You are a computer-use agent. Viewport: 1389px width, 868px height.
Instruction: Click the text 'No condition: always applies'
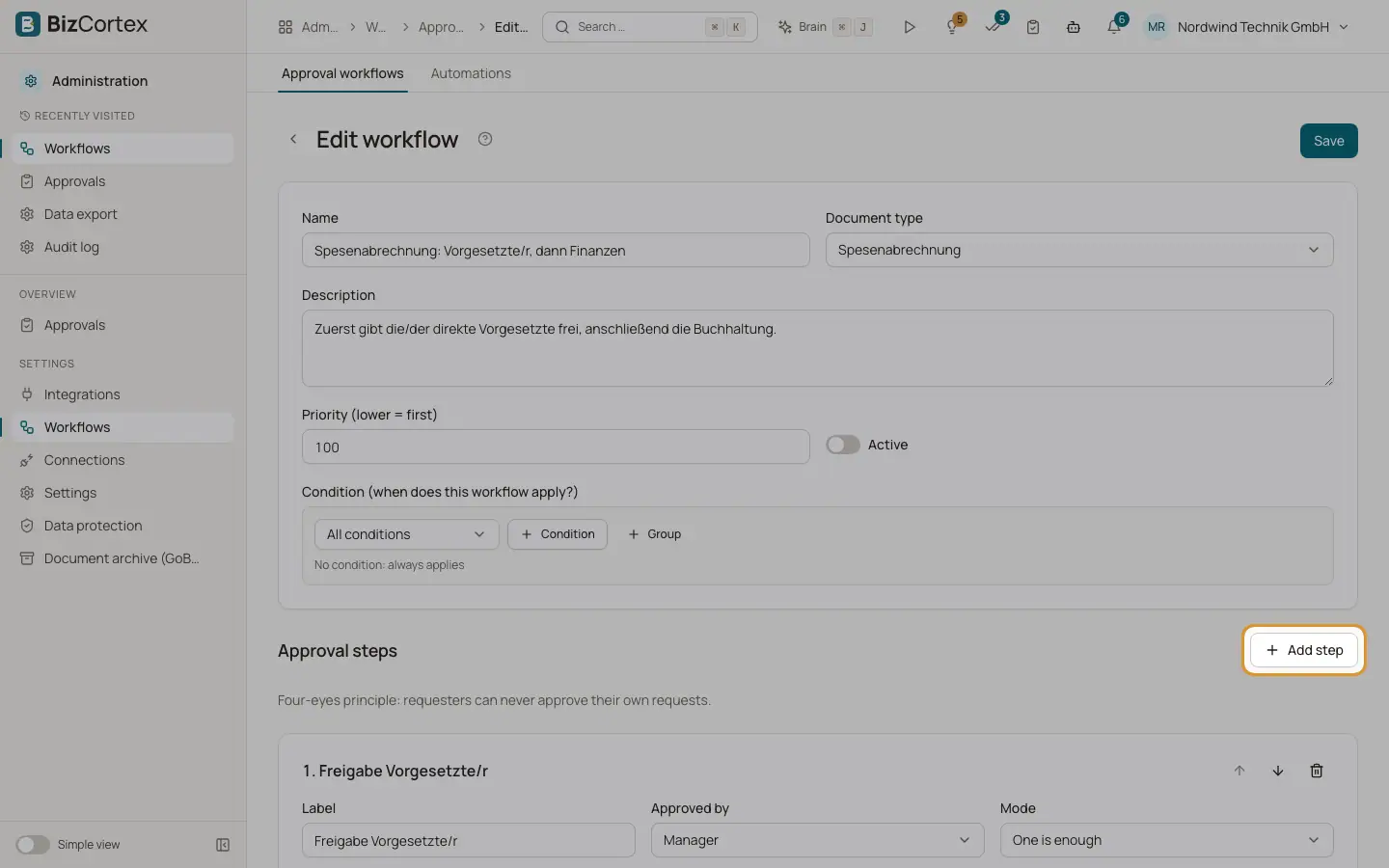click(x=389, y=565)
